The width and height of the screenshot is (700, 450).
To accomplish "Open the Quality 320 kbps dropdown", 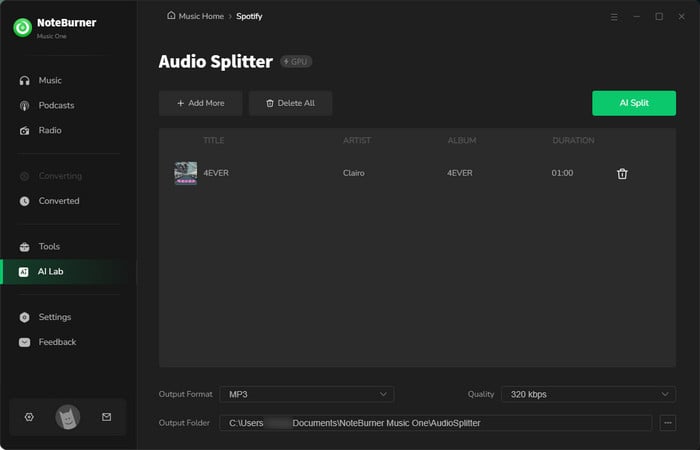I will (x=587, y=394).
